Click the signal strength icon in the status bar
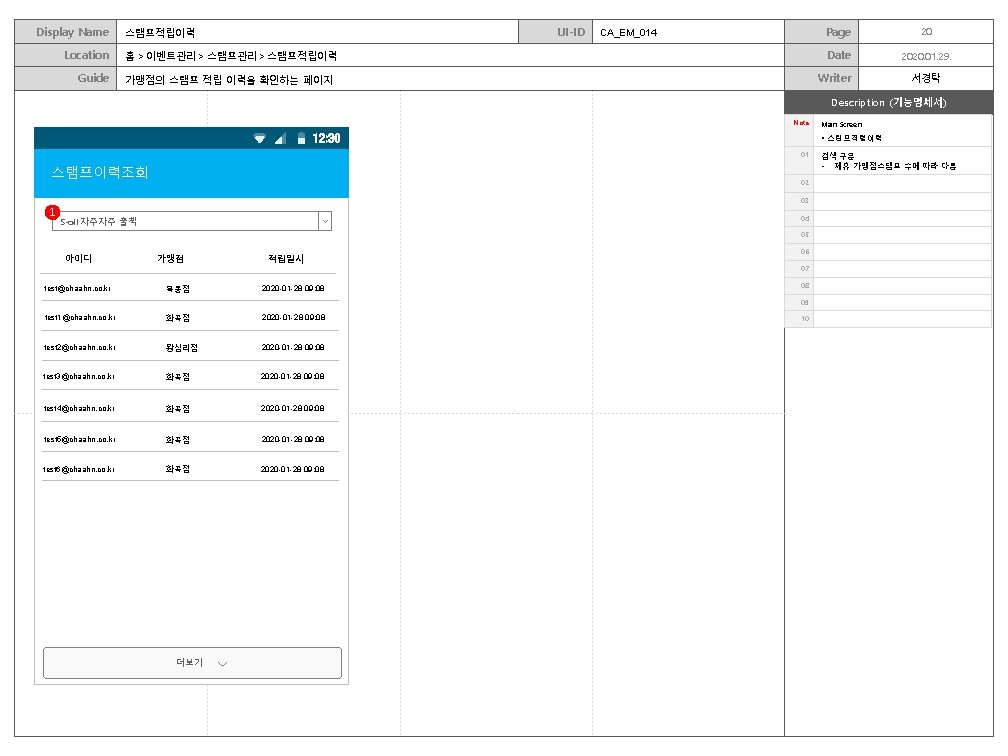The height and width of the screenshot is (756, 1008). pos(280,138)
